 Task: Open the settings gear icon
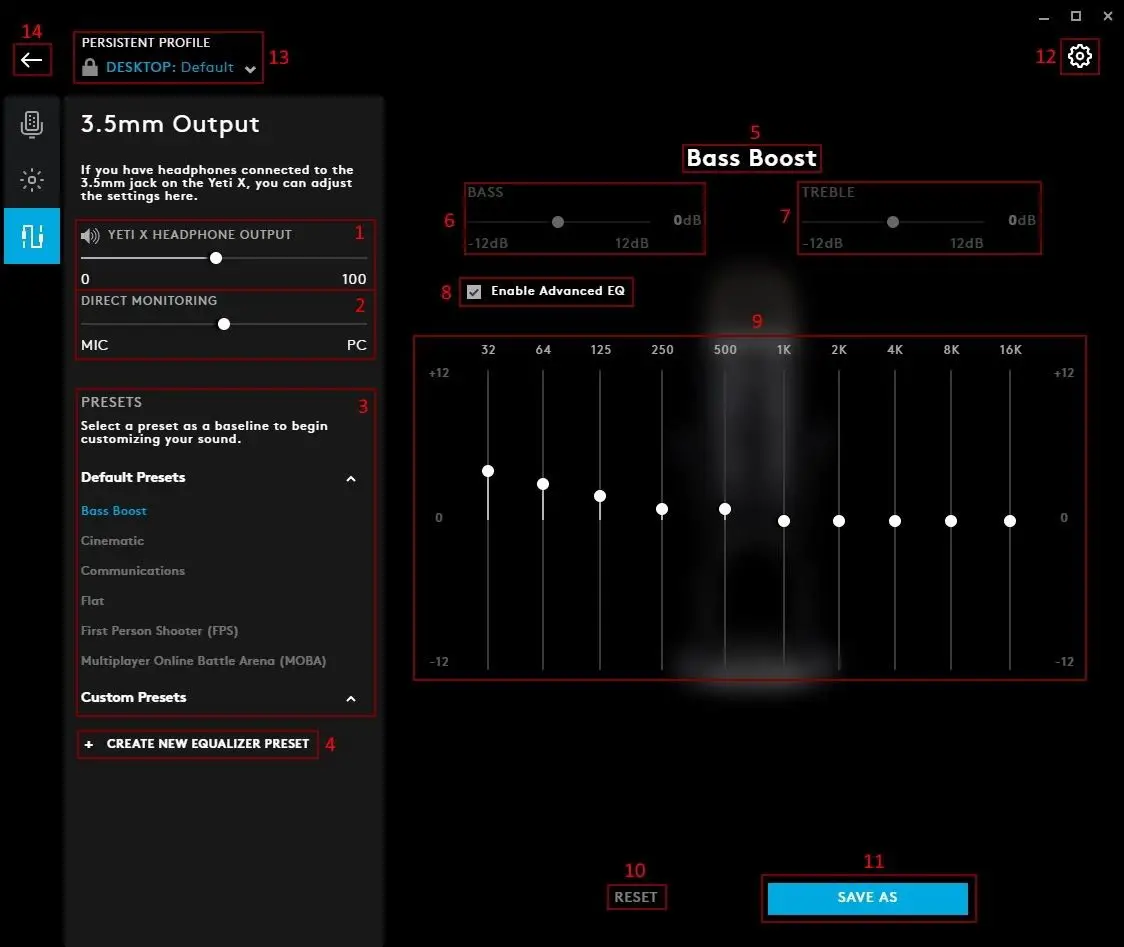pyautogui.click(x=1080, y=56)
